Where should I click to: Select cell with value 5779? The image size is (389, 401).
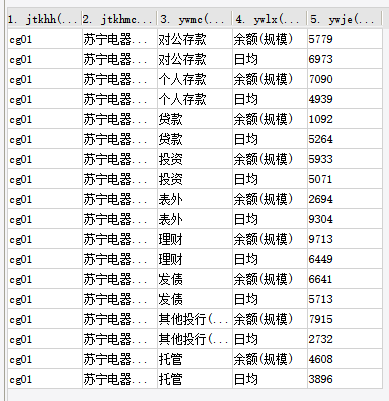345,39
